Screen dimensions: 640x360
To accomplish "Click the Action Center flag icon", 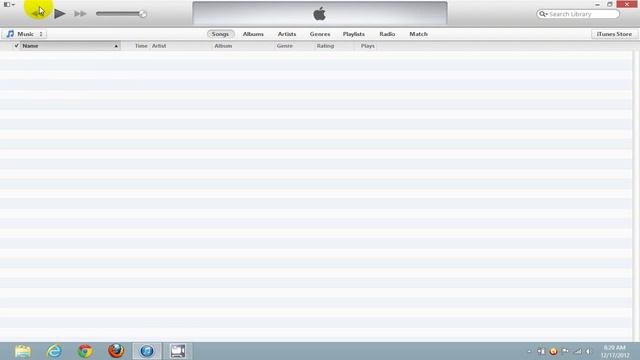I will click(565, 351).
